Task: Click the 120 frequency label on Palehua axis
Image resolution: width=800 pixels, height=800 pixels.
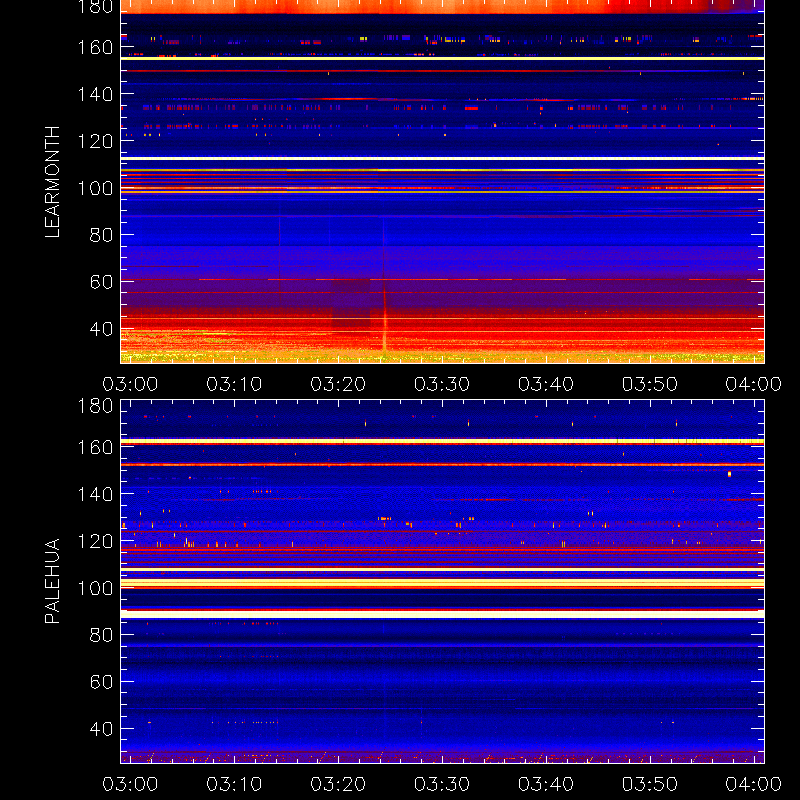Action: (95, 541)
